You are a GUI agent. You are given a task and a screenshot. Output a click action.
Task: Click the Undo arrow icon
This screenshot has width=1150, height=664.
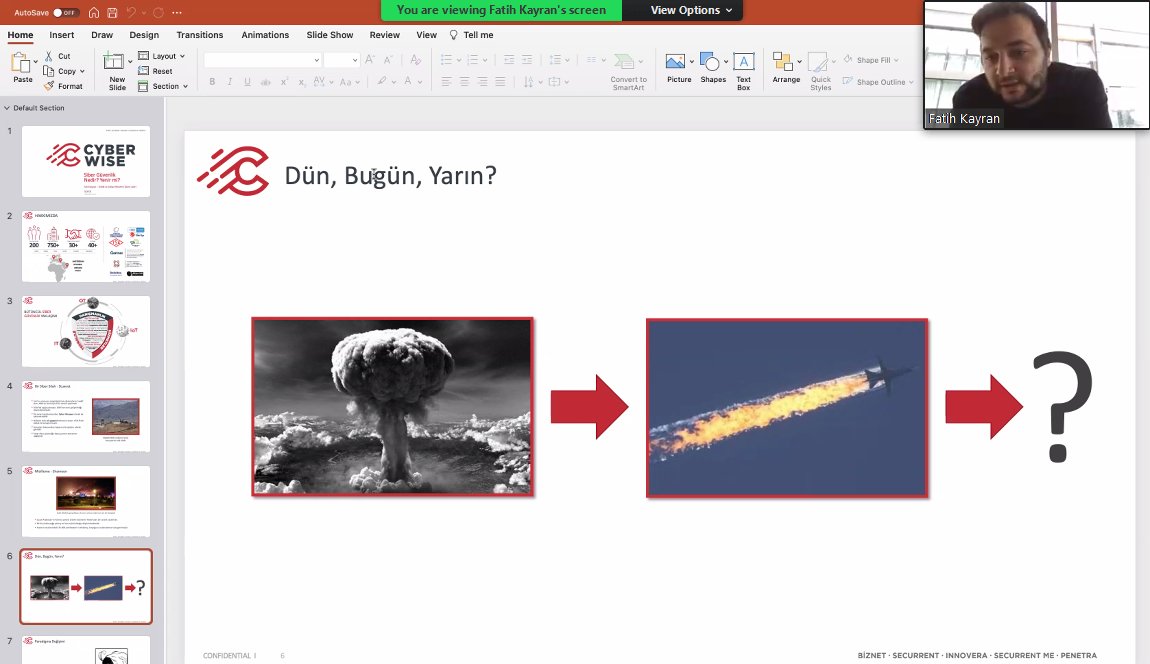click(x=131, y=12)
